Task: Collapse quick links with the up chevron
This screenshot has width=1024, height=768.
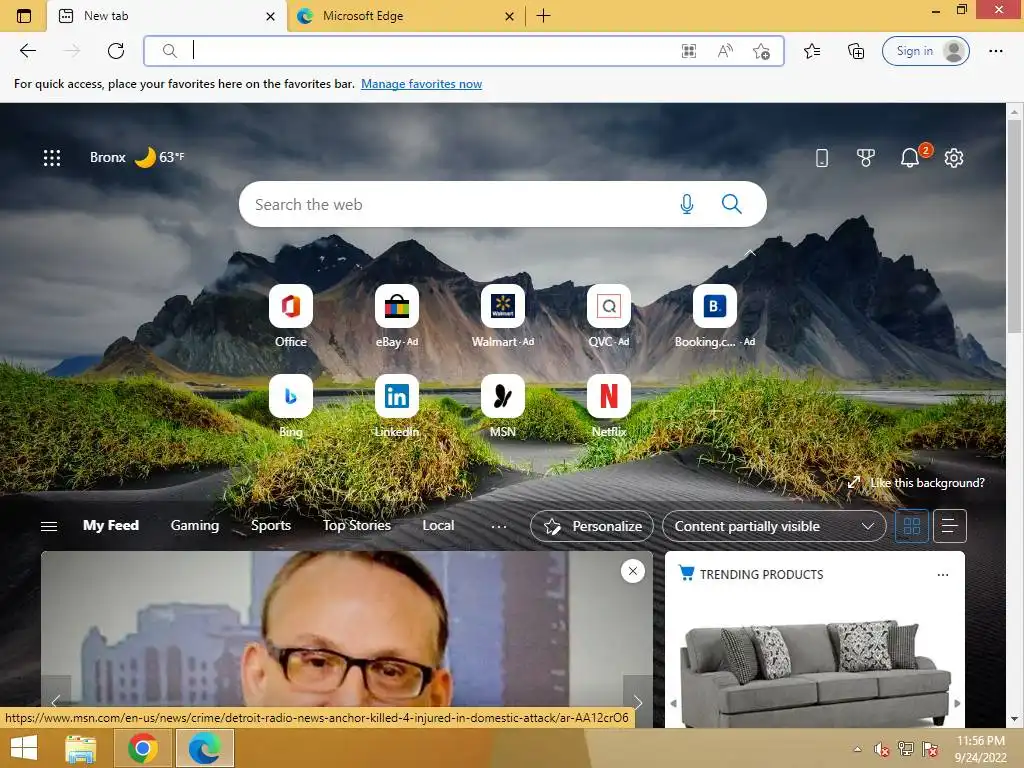Action: pyautogui.click(x=750, y=253)
